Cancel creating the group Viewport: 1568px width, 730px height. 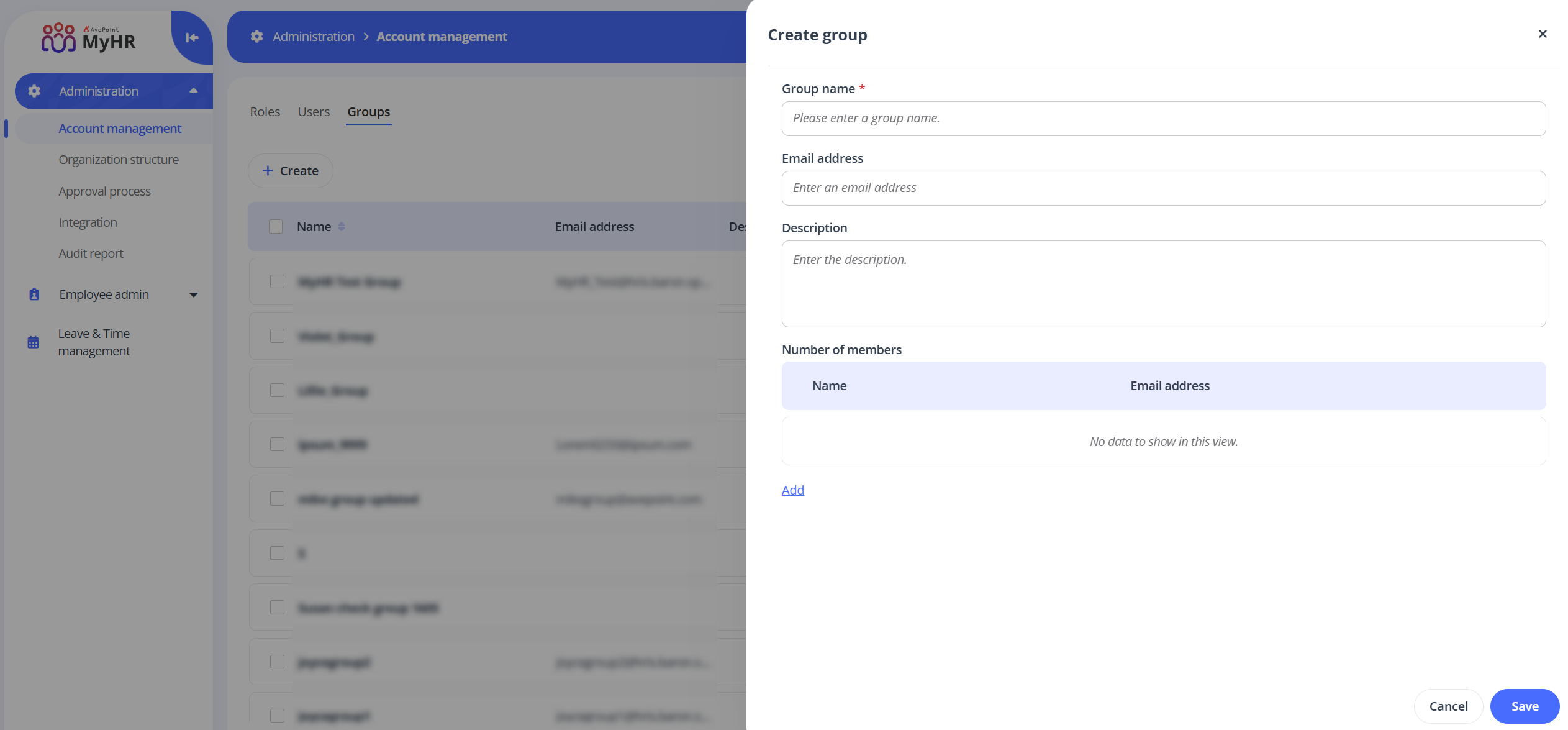1448,706
